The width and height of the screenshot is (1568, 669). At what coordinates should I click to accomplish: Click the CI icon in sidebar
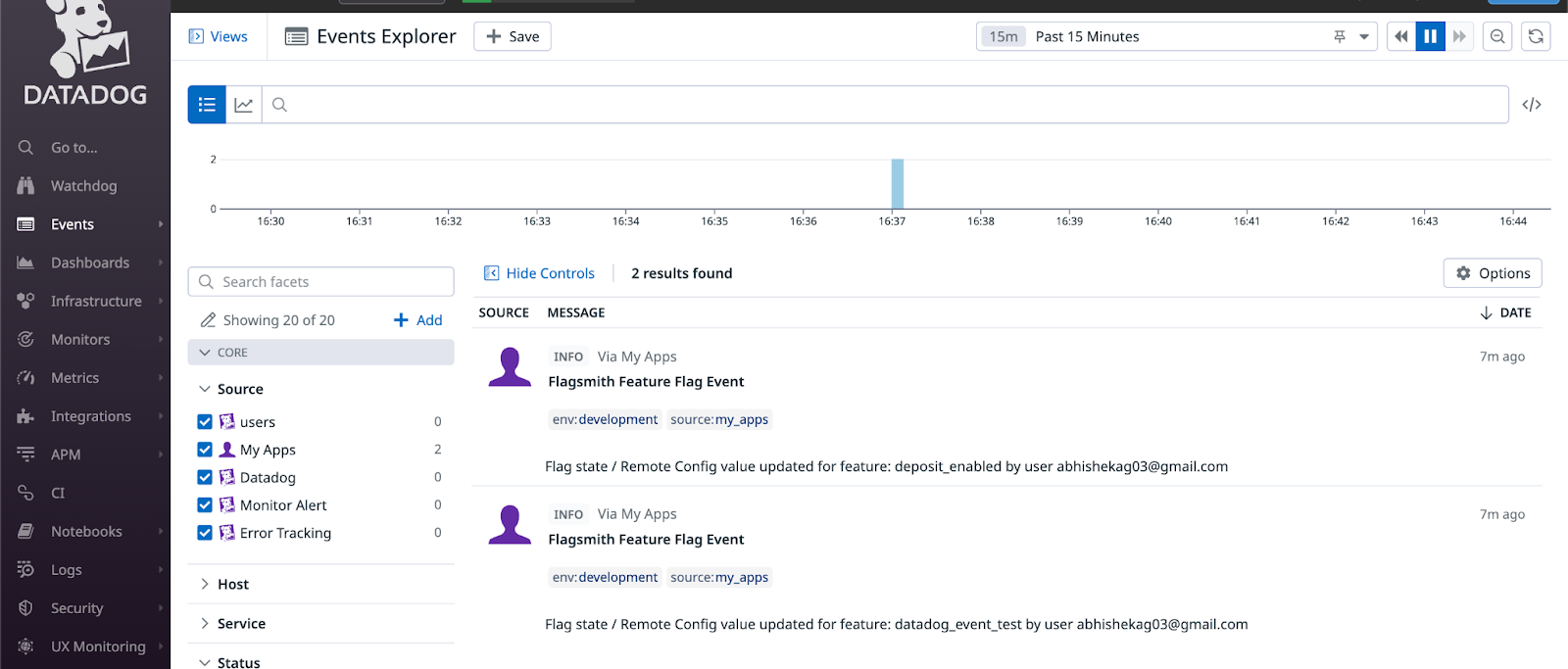click(25, 493)
